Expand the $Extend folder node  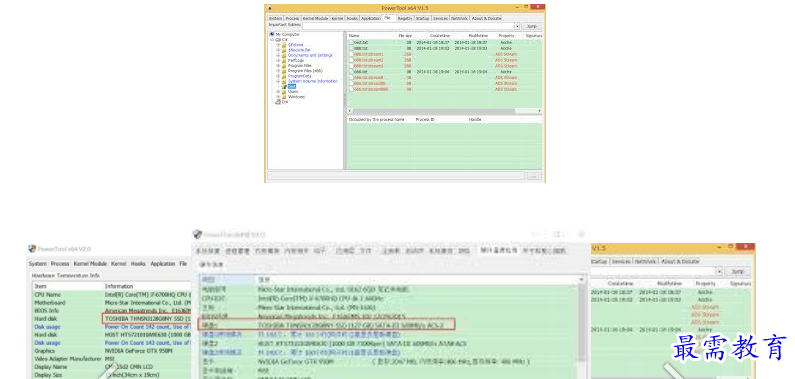pyautogui.click(x=278, y=45)
